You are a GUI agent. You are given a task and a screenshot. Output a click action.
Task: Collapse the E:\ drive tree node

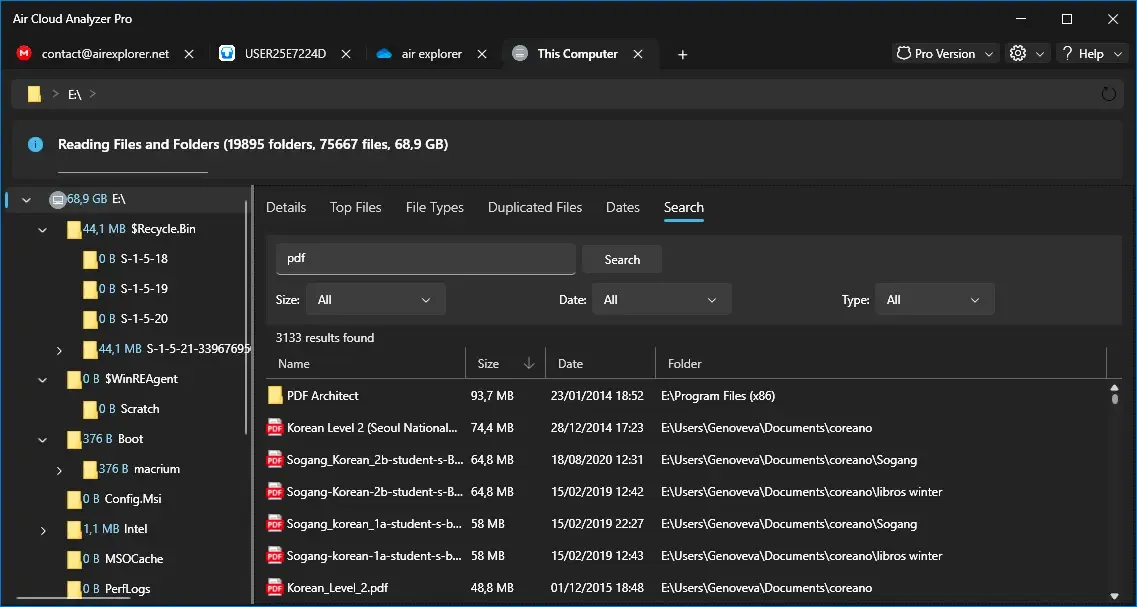pos(27,199)
